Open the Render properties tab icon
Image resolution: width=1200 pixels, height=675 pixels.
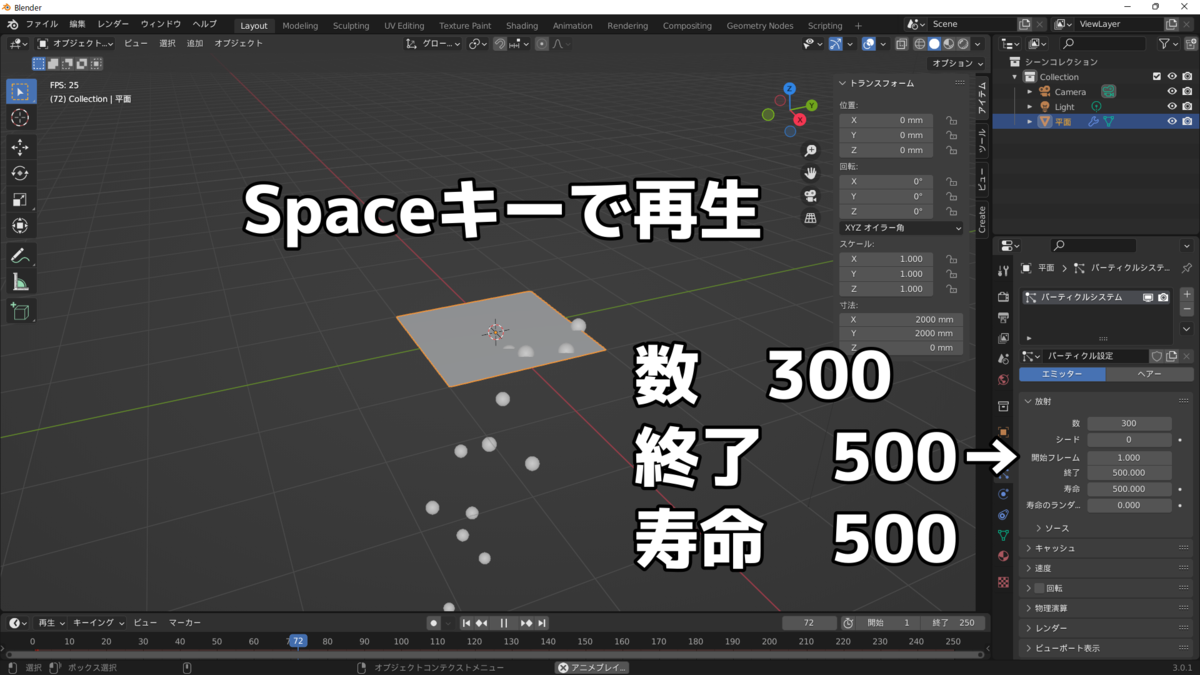[x=1003, y=297]
